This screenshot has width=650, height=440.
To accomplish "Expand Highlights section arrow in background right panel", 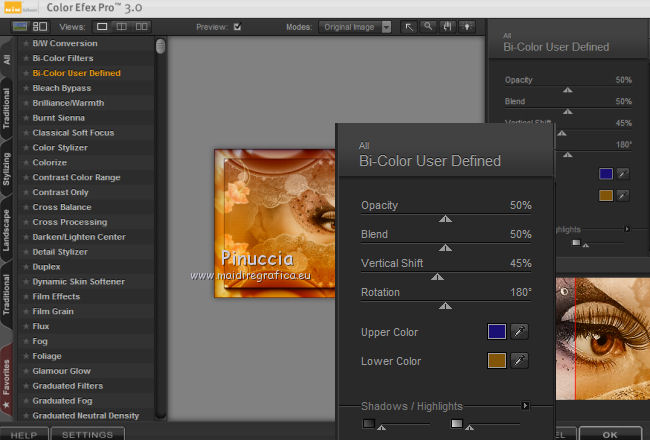I will point(627,229).
